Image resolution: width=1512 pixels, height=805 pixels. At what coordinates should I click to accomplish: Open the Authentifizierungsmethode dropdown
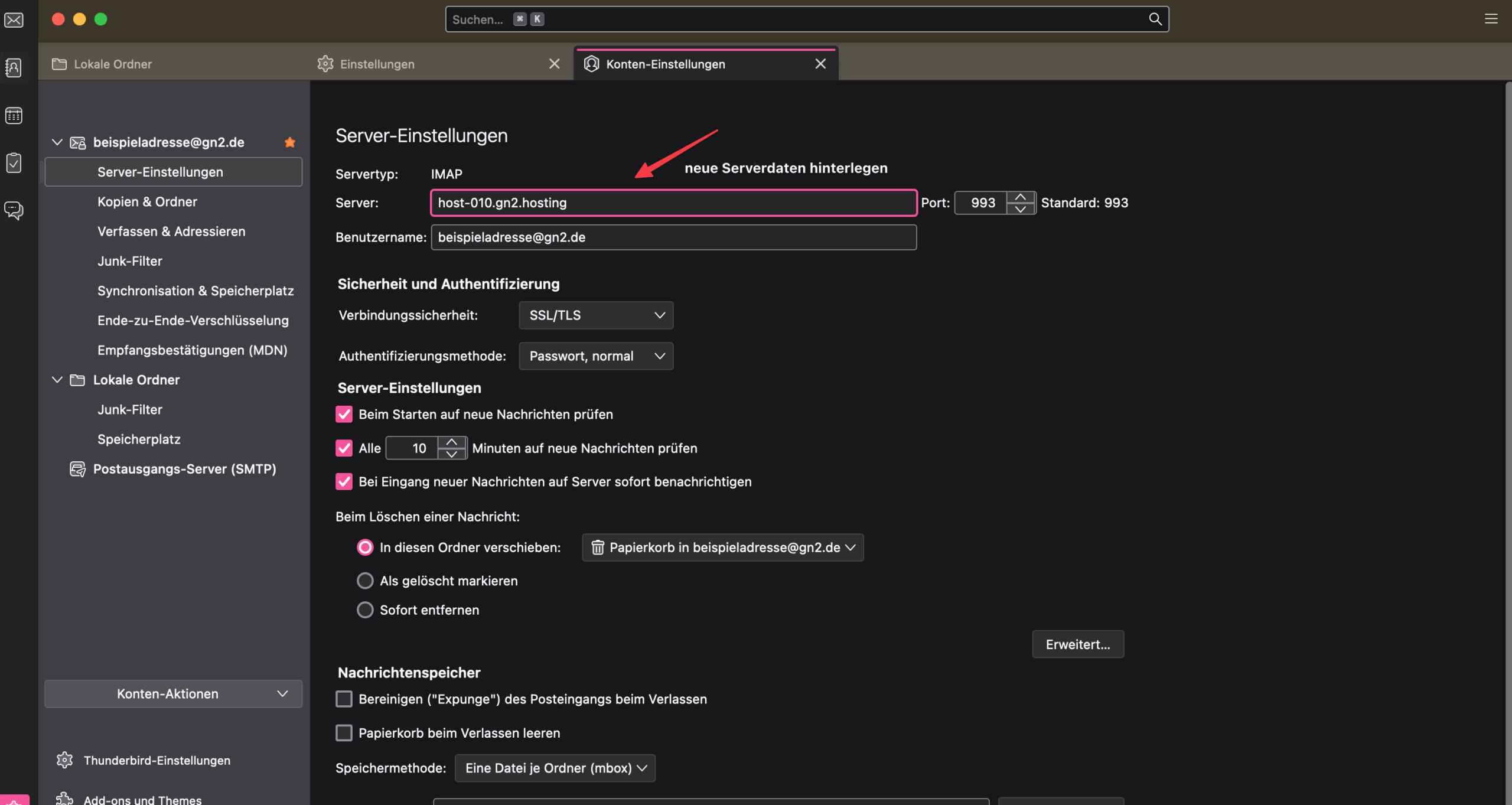[596, 356]
